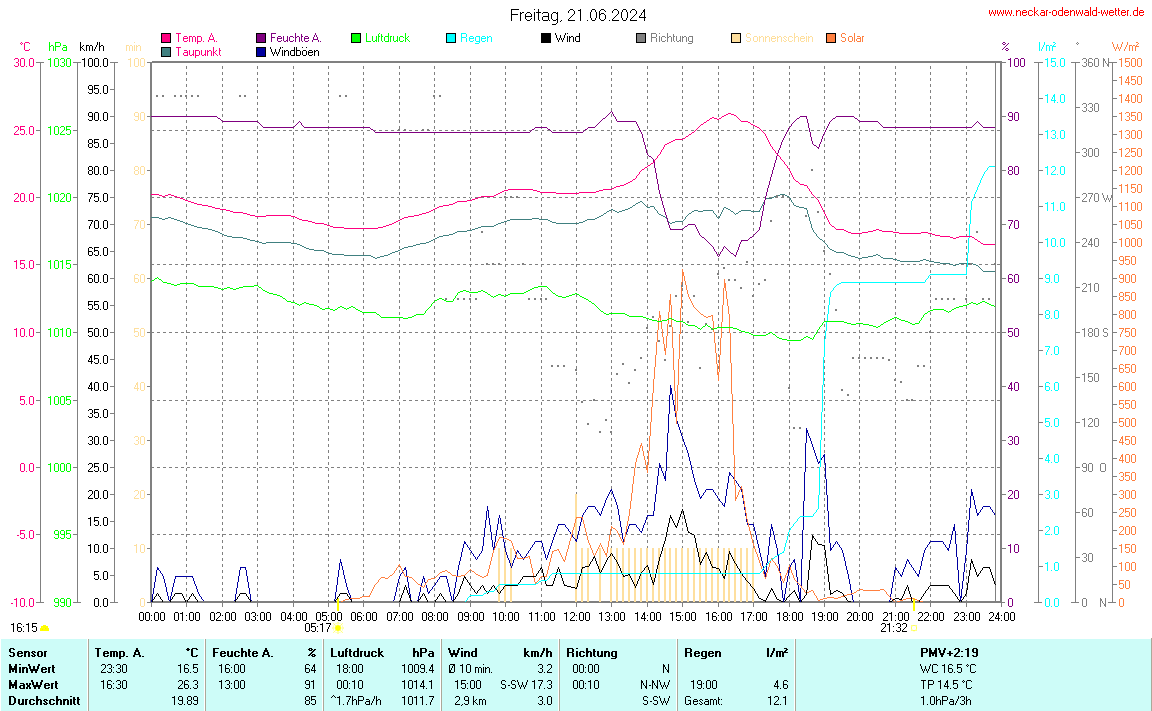
Task: Select the green Luftdruck legend swatch
Action: click(x=356, y=38)
